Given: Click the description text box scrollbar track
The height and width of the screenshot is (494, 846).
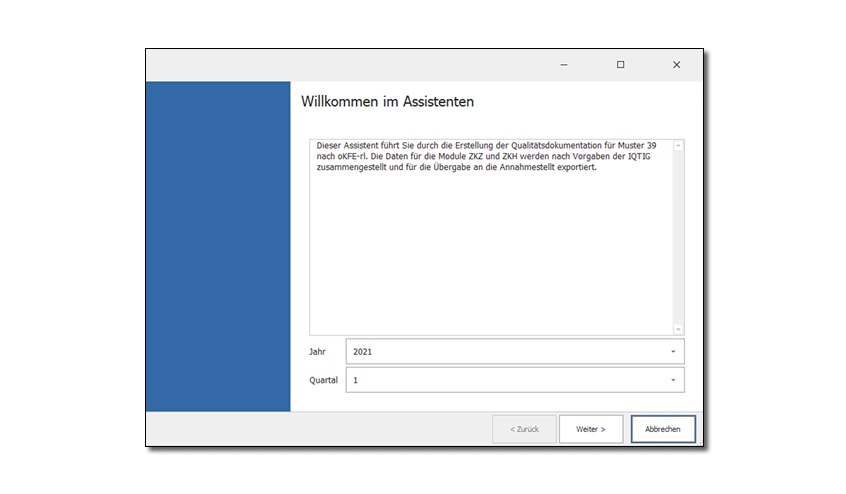Looking at the screenshot, I should (678, 240).
